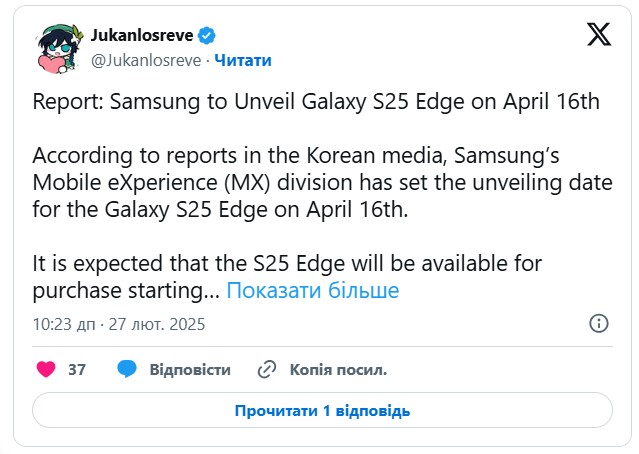Expand the tweet with Показати більше

[x=313, y=291]
